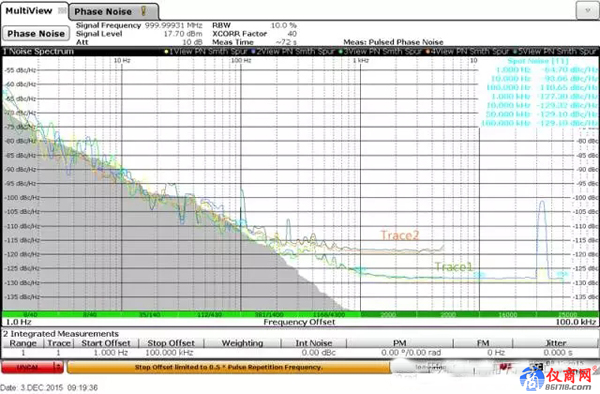Viewport: 600px width, 394px height.
Task: Click the Int Noise column header
Action: coord(314,343)
